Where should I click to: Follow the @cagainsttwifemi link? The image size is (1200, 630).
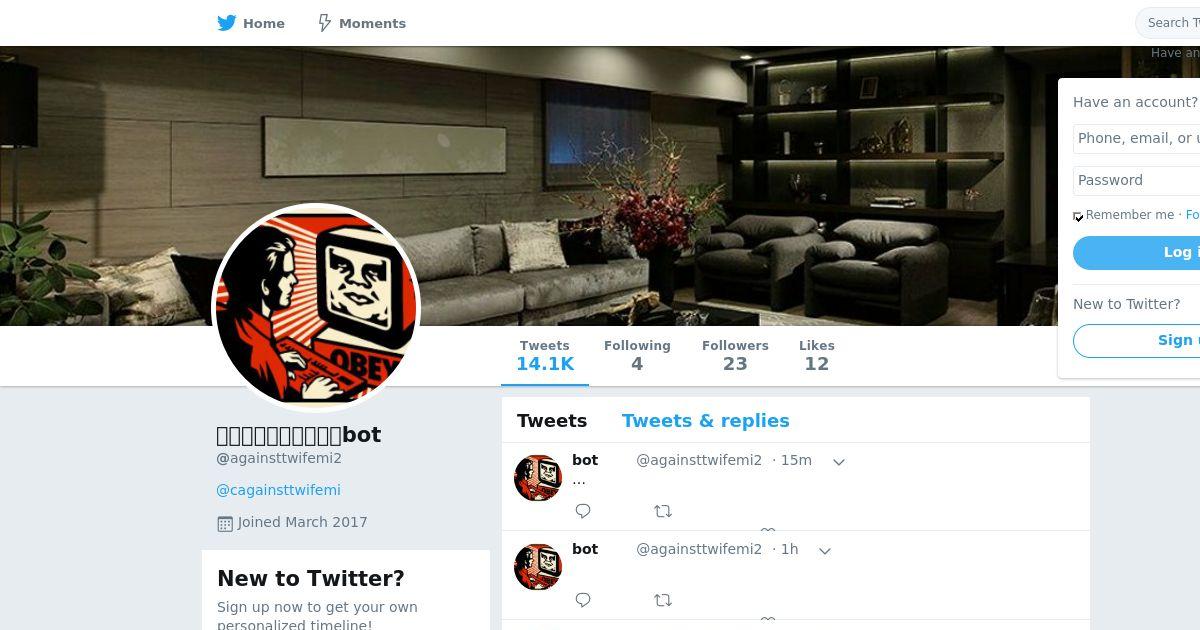coord(278,490)
